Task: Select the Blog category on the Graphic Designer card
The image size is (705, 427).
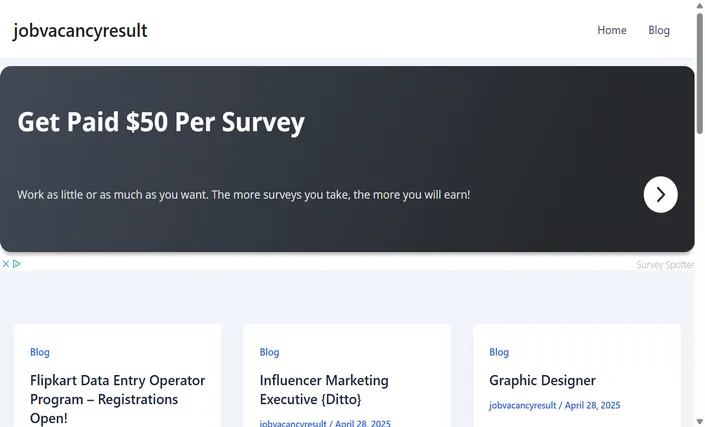Action: 499,352
